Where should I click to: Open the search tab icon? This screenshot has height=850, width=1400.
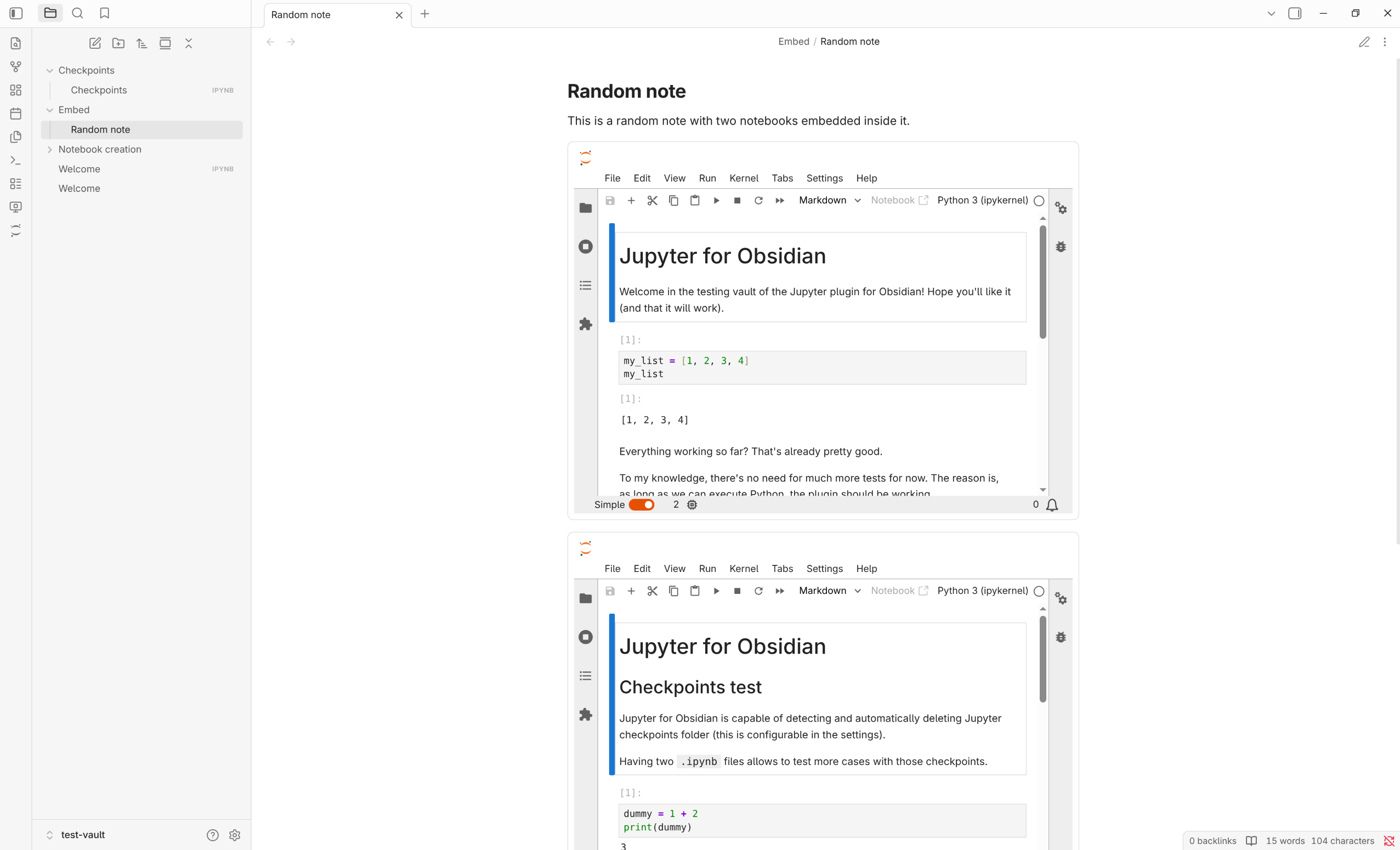[77, 13]
